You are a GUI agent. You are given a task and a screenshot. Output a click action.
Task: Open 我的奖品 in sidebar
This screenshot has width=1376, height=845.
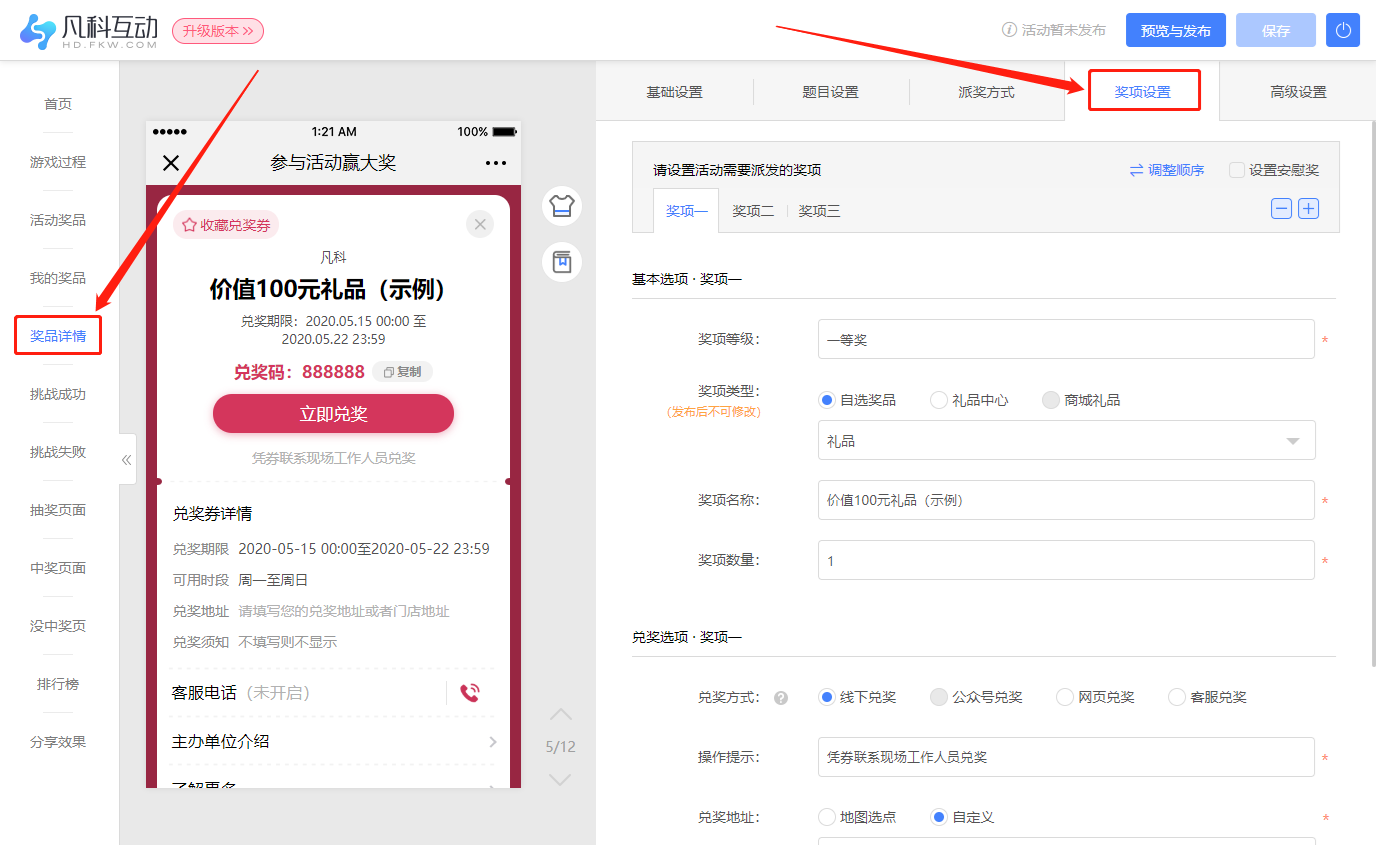point(58,278)
